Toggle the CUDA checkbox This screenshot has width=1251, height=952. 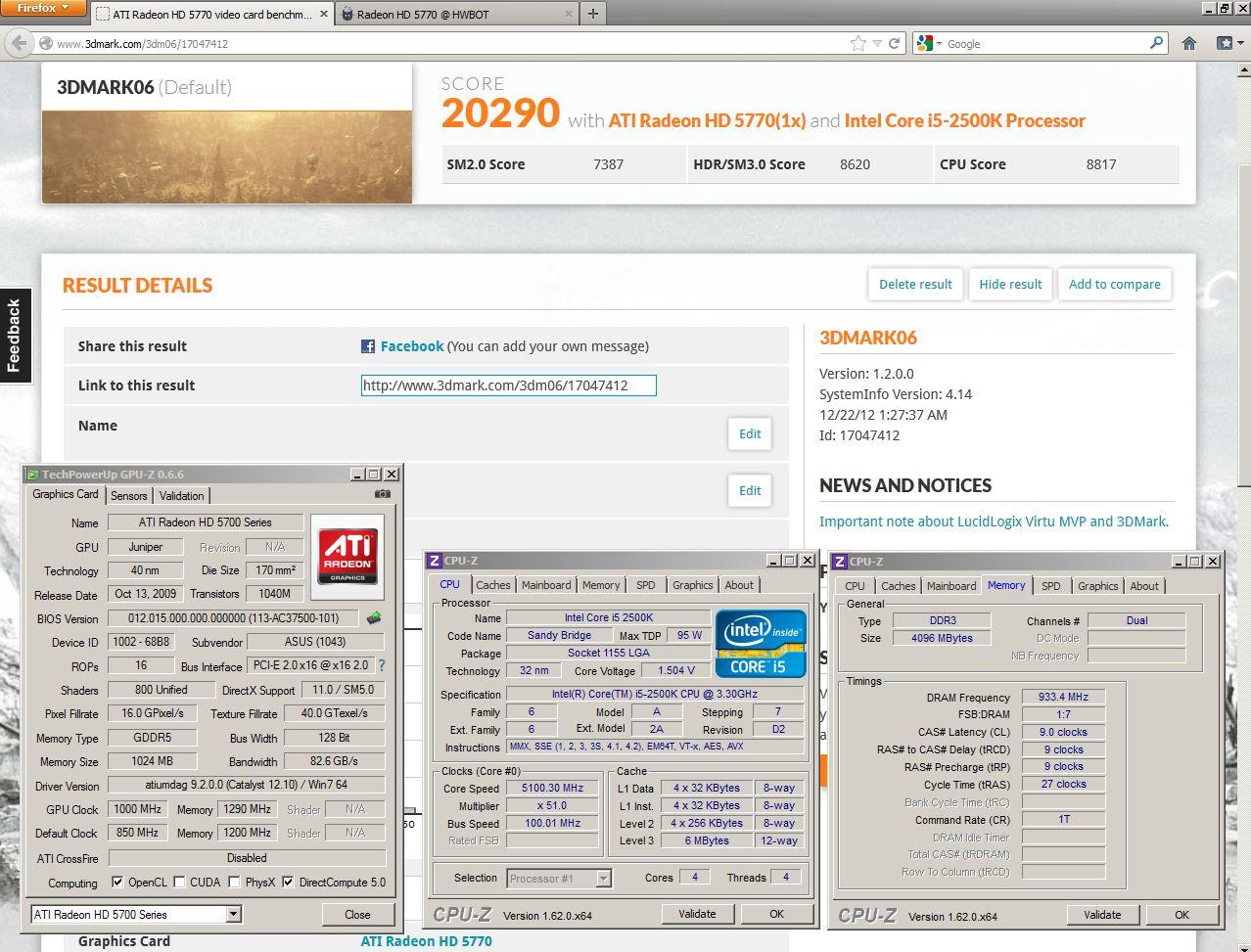click(179, 883)
